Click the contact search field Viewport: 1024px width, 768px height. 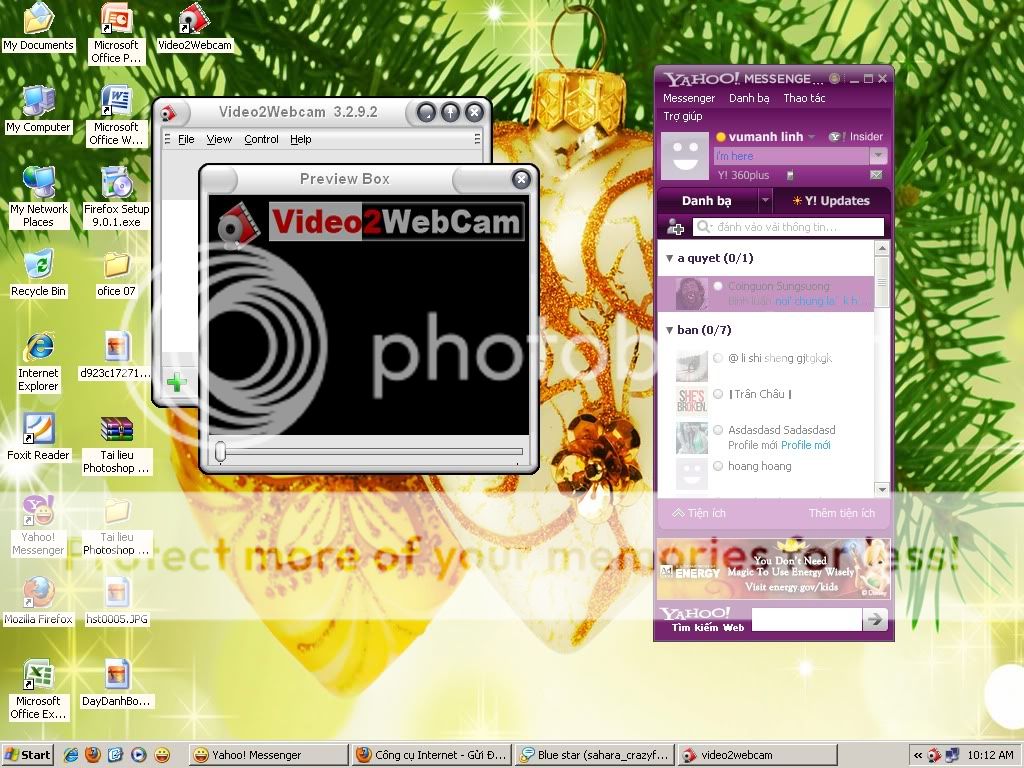point(788,227)
